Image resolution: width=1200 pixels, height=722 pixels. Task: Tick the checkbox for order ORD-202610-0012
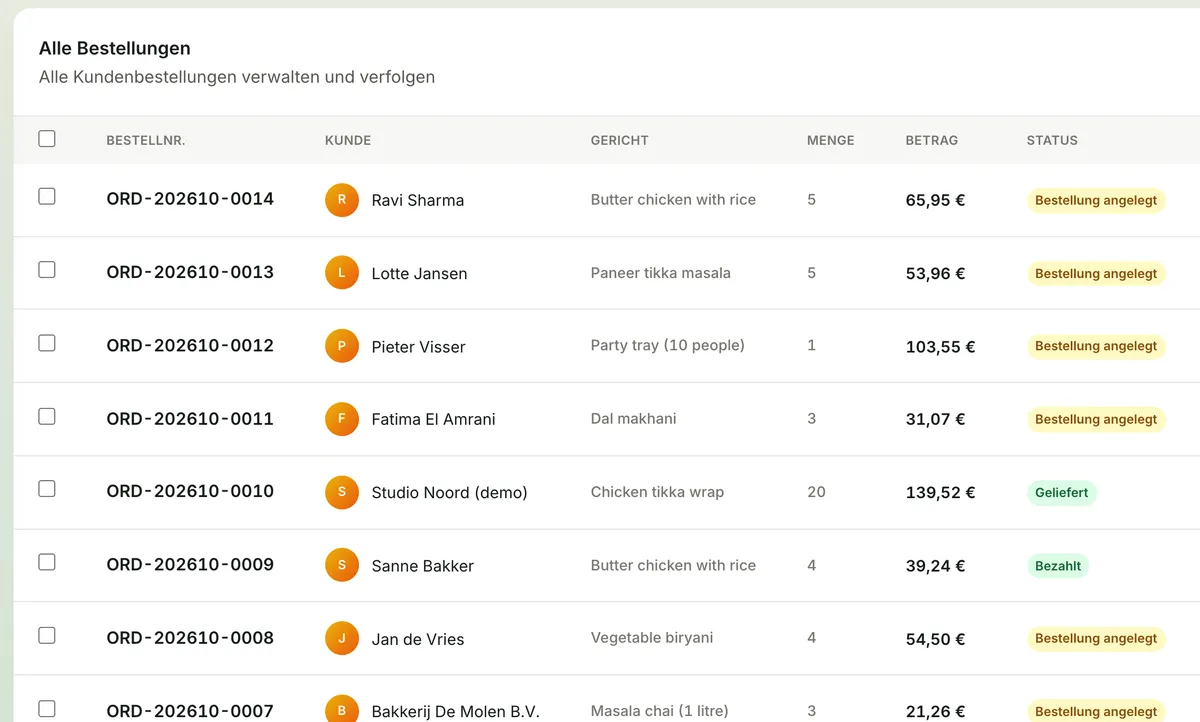pyautogui.click(x=47, y=343)
